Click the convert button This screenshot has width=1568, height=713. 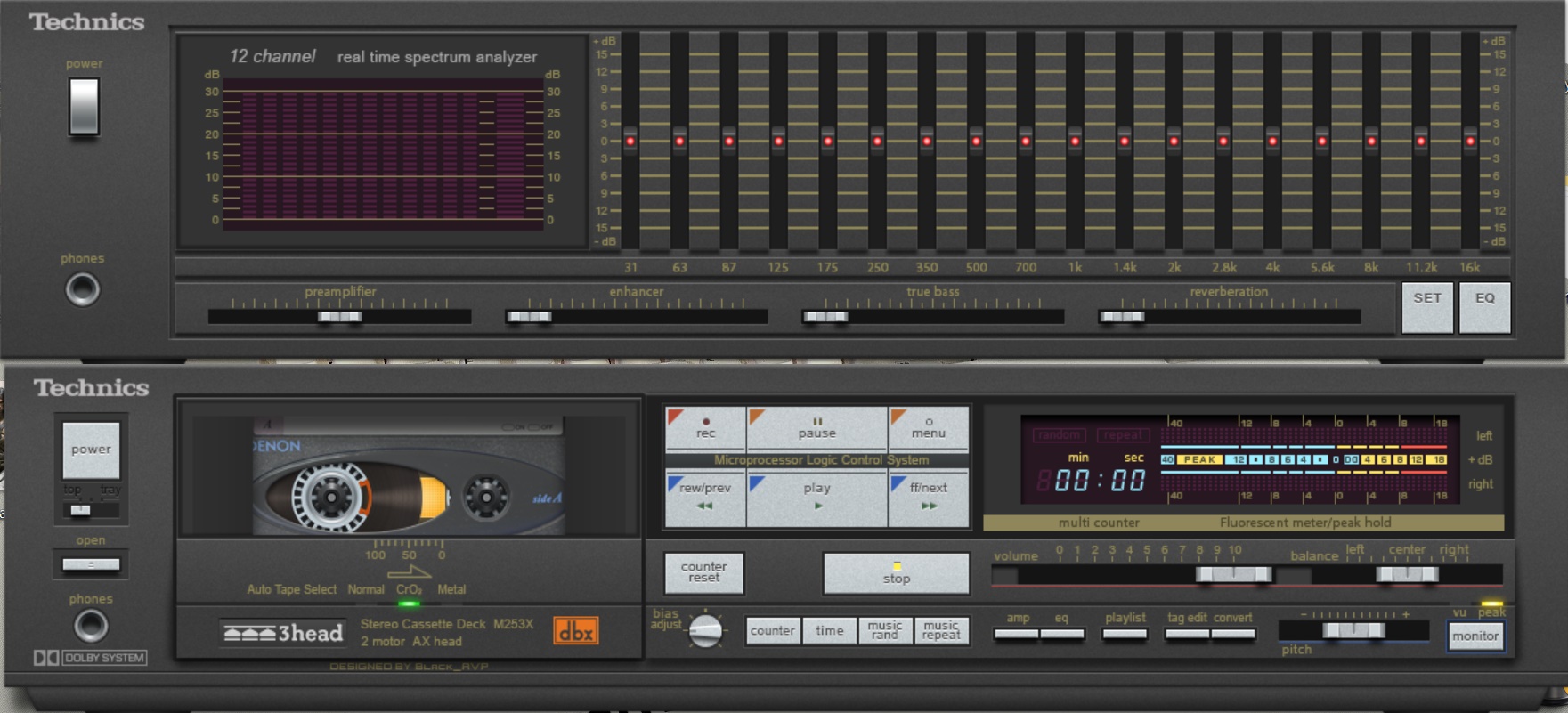(x=1233, y=634)
